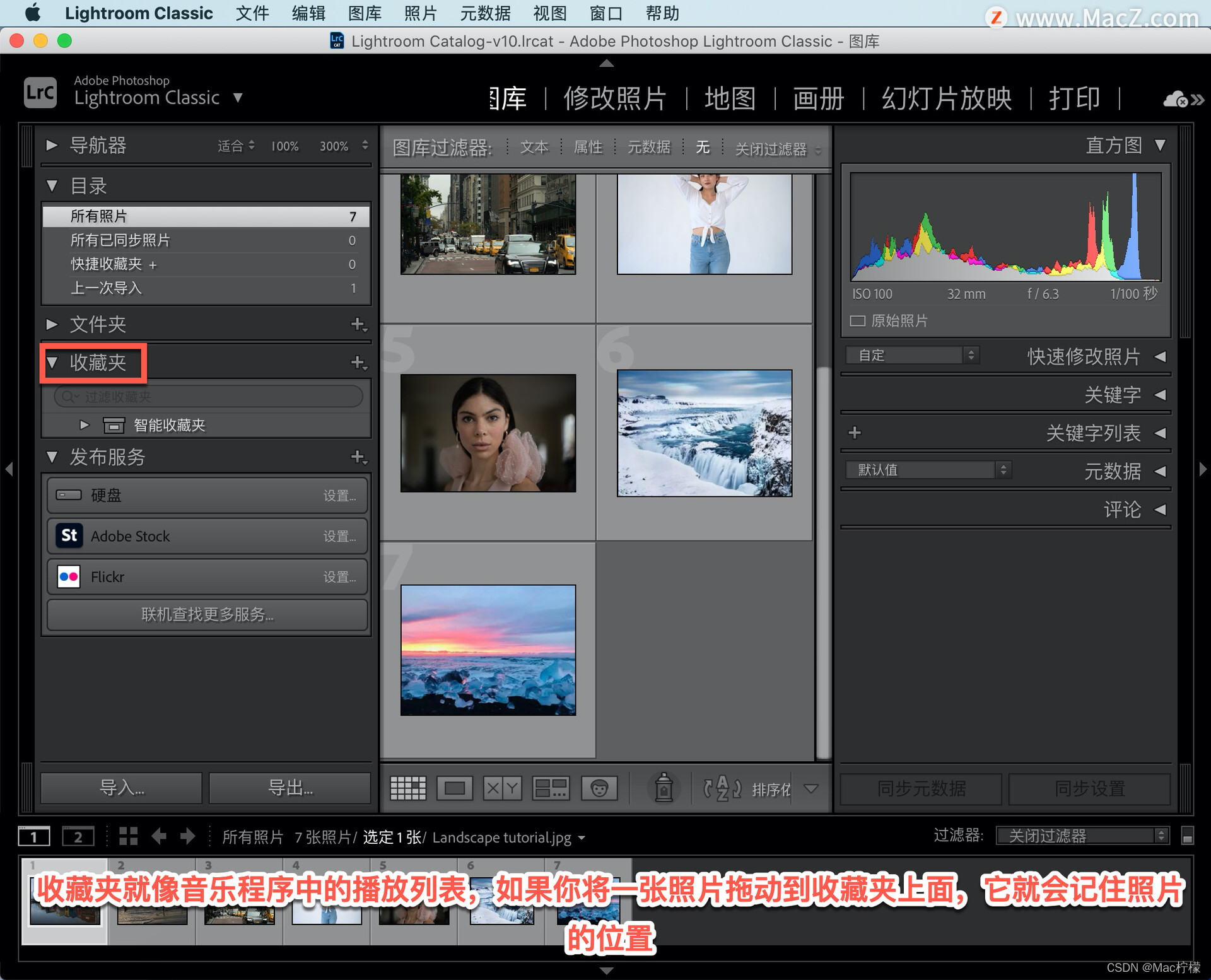The image size is (1211, 980).
Task: Switch to 修改照片 module
Action: pos(614,98)
